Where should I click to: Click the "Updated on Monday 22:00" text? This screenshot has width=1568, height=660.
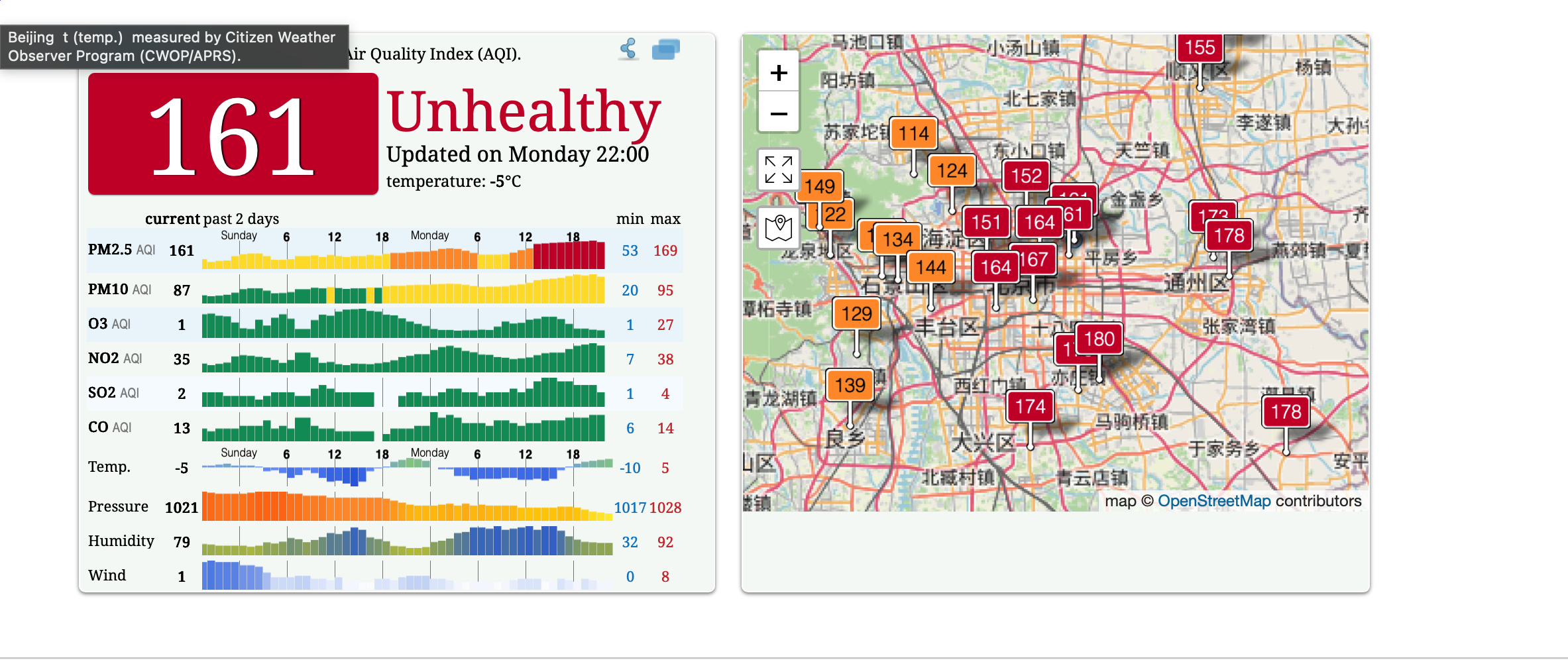pyautogui.click(x=518, y=154)
